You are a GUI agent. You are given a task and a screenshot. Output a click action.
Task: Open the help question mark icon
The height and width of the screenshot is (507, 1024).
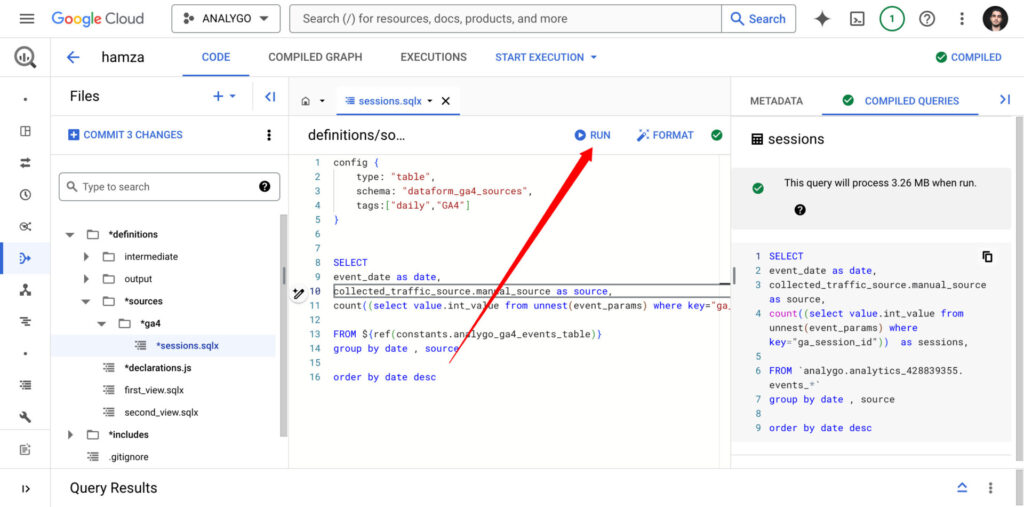coord(927,19)
